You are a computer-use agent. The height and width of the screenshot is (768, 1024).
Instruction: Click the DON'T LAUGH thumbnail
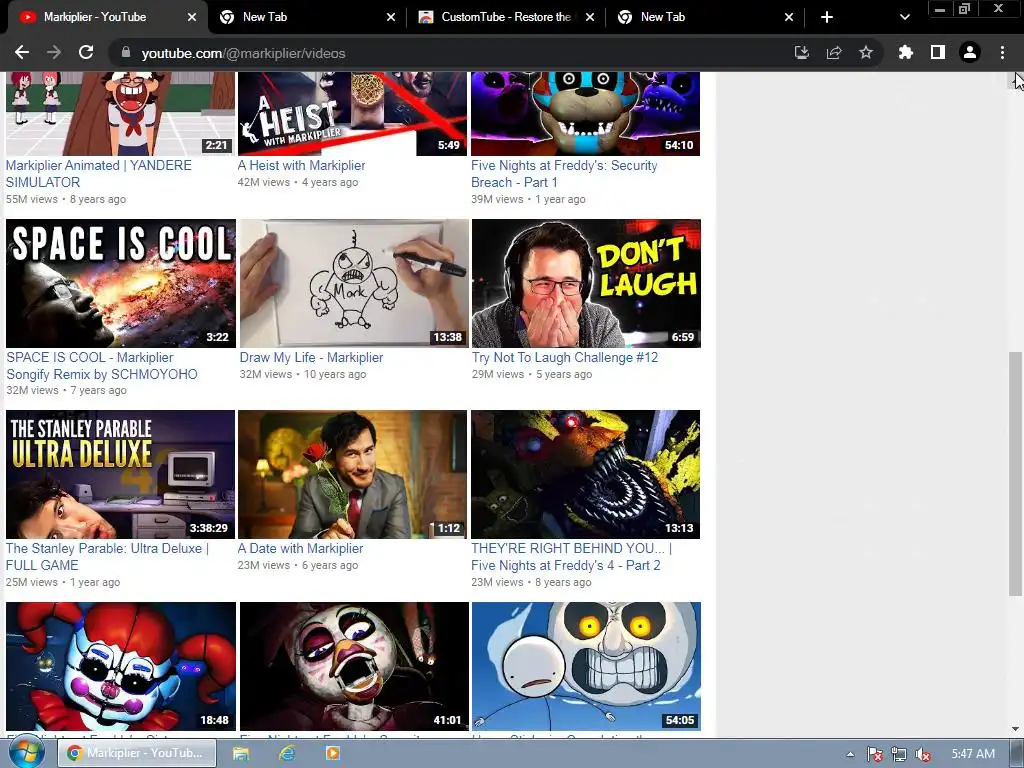coord(586,283)
